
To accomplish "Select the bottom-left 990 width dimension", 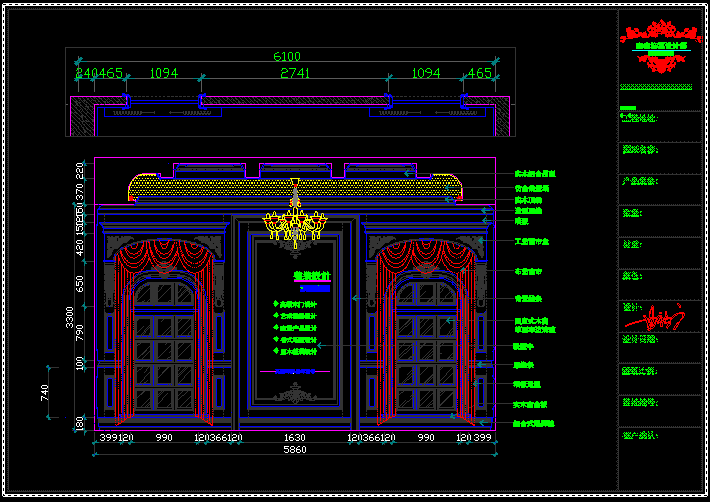I will pos(164,438).
